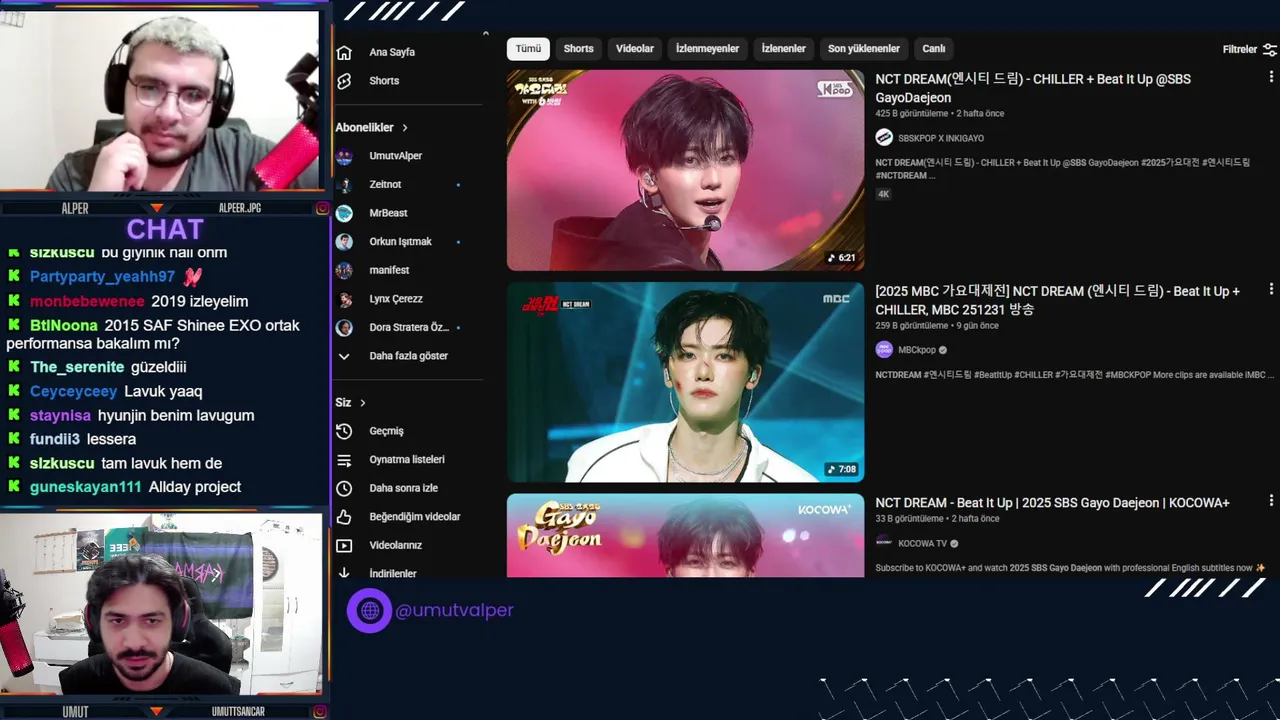Viewport: 1280px width, 720px height.
Task: Click chat username Ceyceyceey
Action: point(73,391)
